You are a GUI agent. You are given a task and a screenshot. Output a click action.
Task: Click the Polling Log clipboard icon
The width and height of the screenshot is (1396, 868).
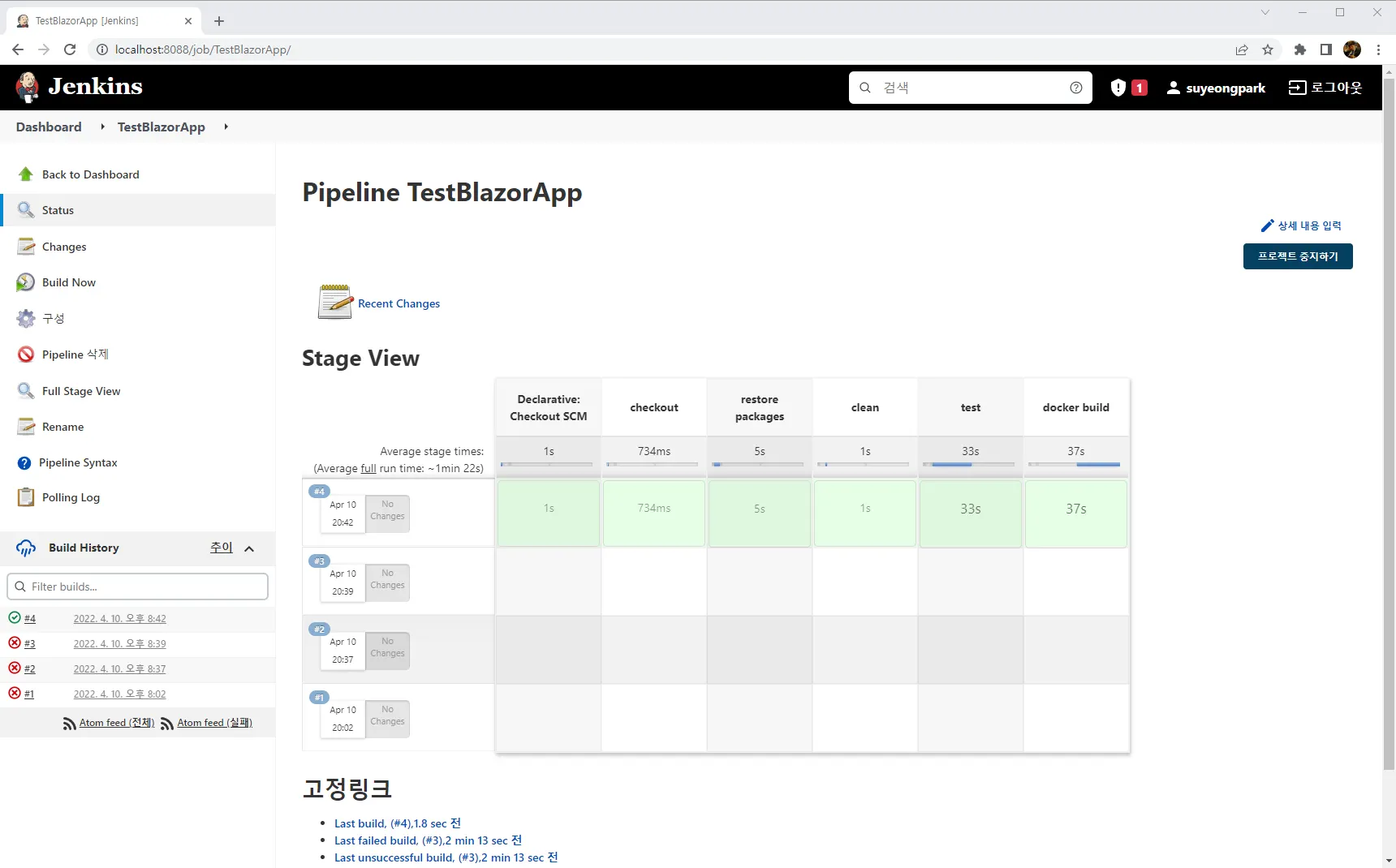pyautogui.click(x=26, y=497)
